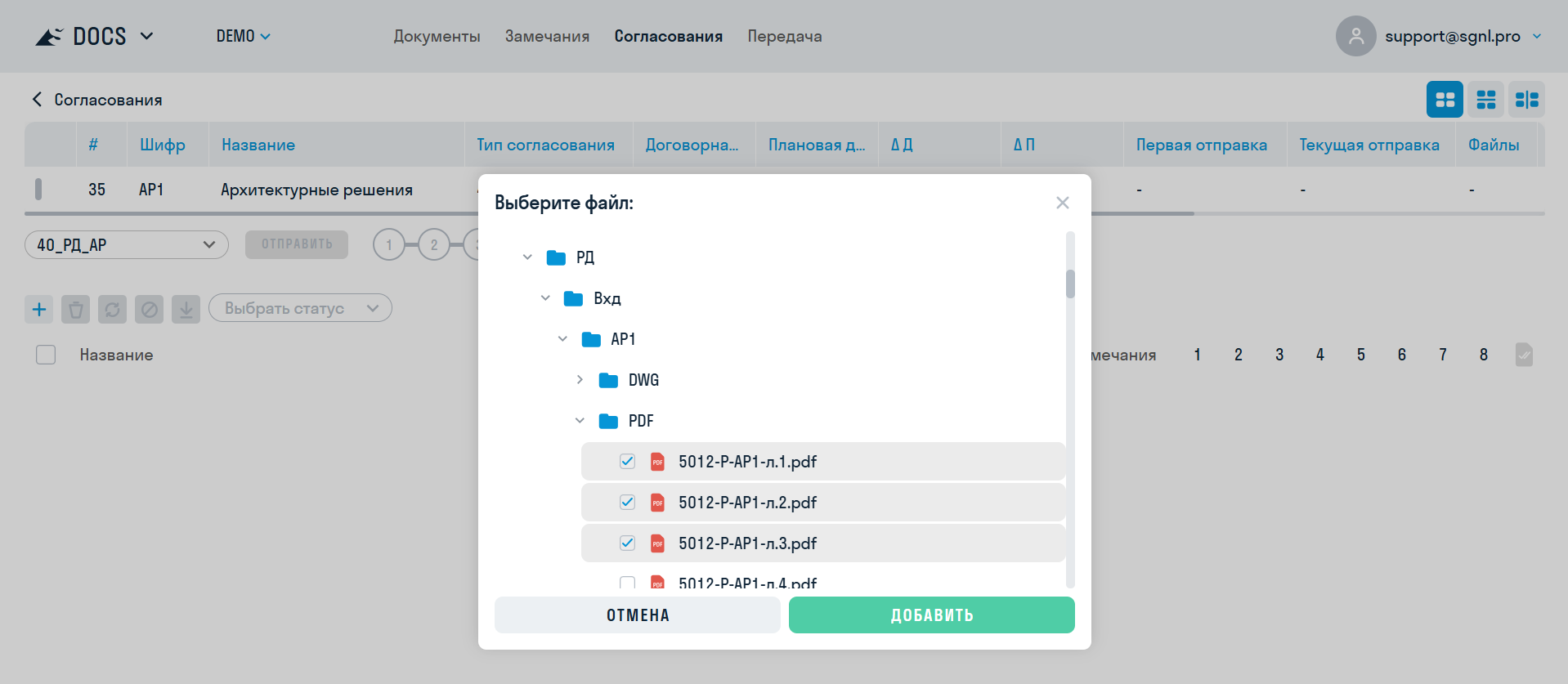The image size is (1568, 684).
Task: Open the Выбрать статус dropdown
Action: 300,308
